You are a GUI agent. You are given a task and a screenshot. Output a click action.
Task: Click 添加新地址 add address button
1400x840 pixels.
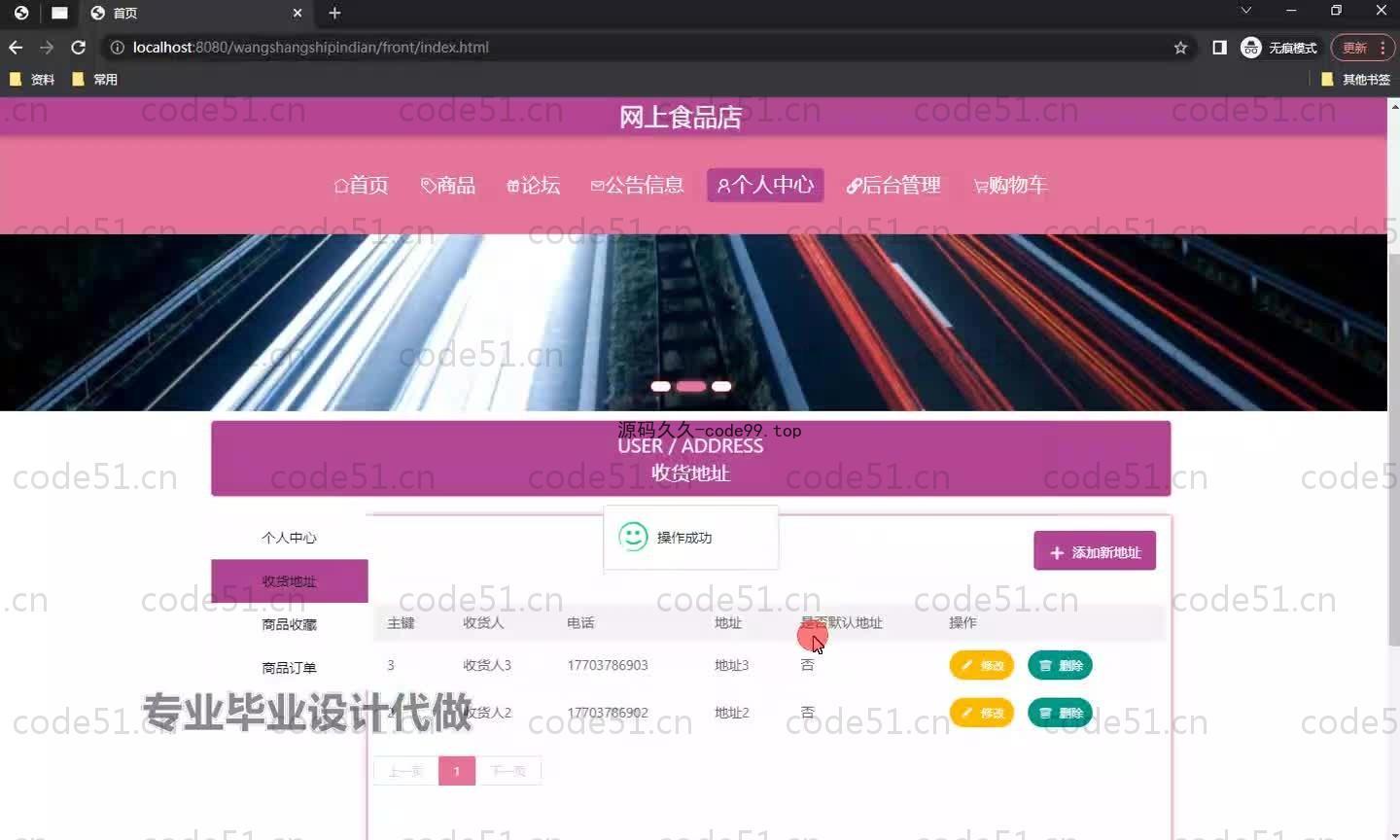pos(1095,551)
